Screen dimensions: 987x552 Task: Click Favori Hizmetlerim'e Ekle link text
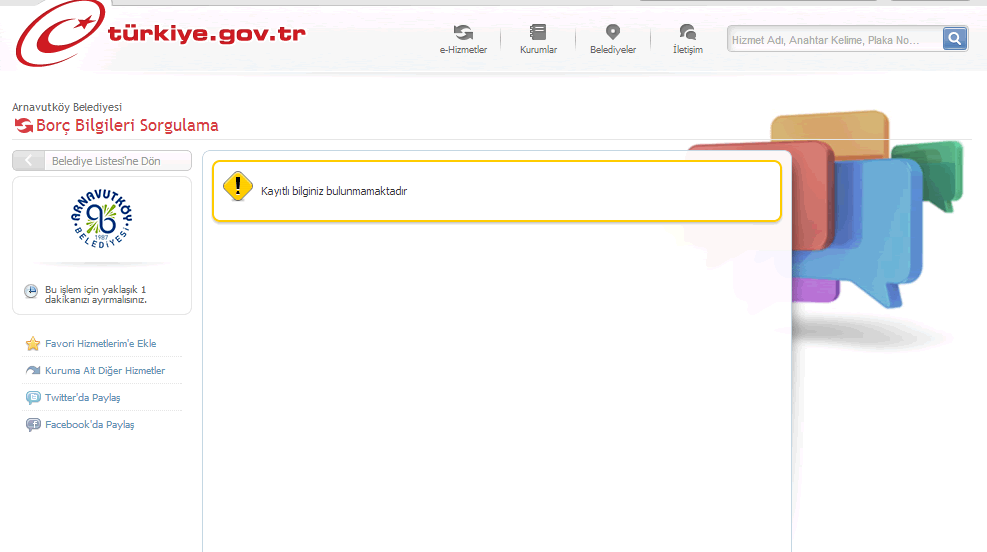101,344
